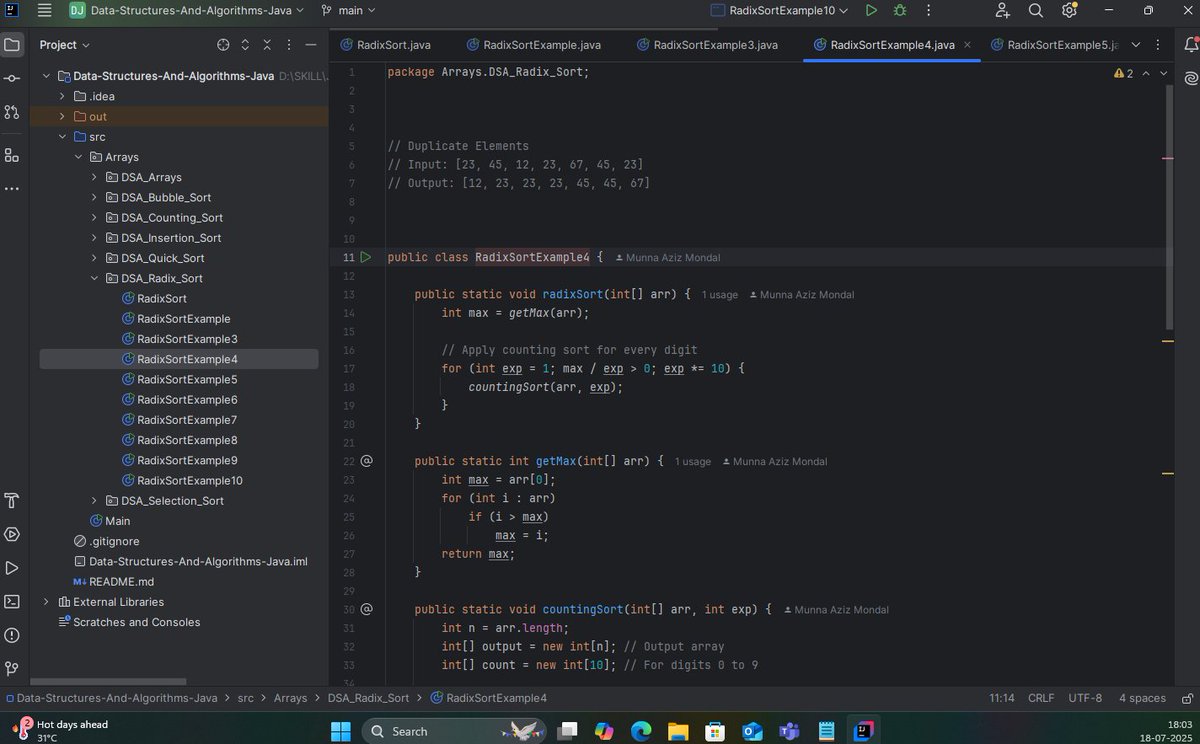Show hidden editor tabs dropdown
This screenshot has width=1200, height=744.
[1134, 45]
